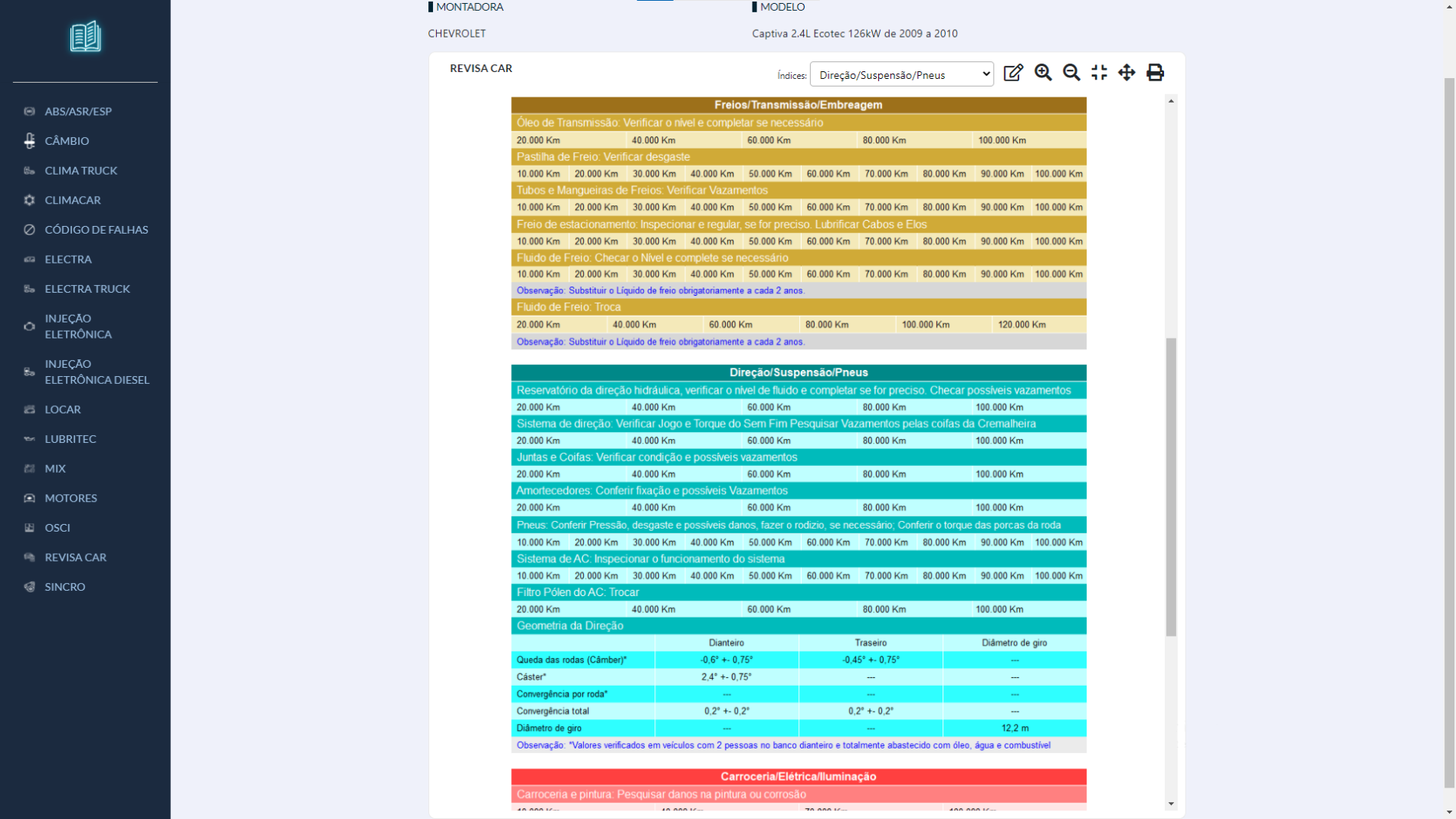Viewport: 1456px width, 819px height.
Task: Click the document's vertical scrollbar thumb
Action: point(1171,486)
